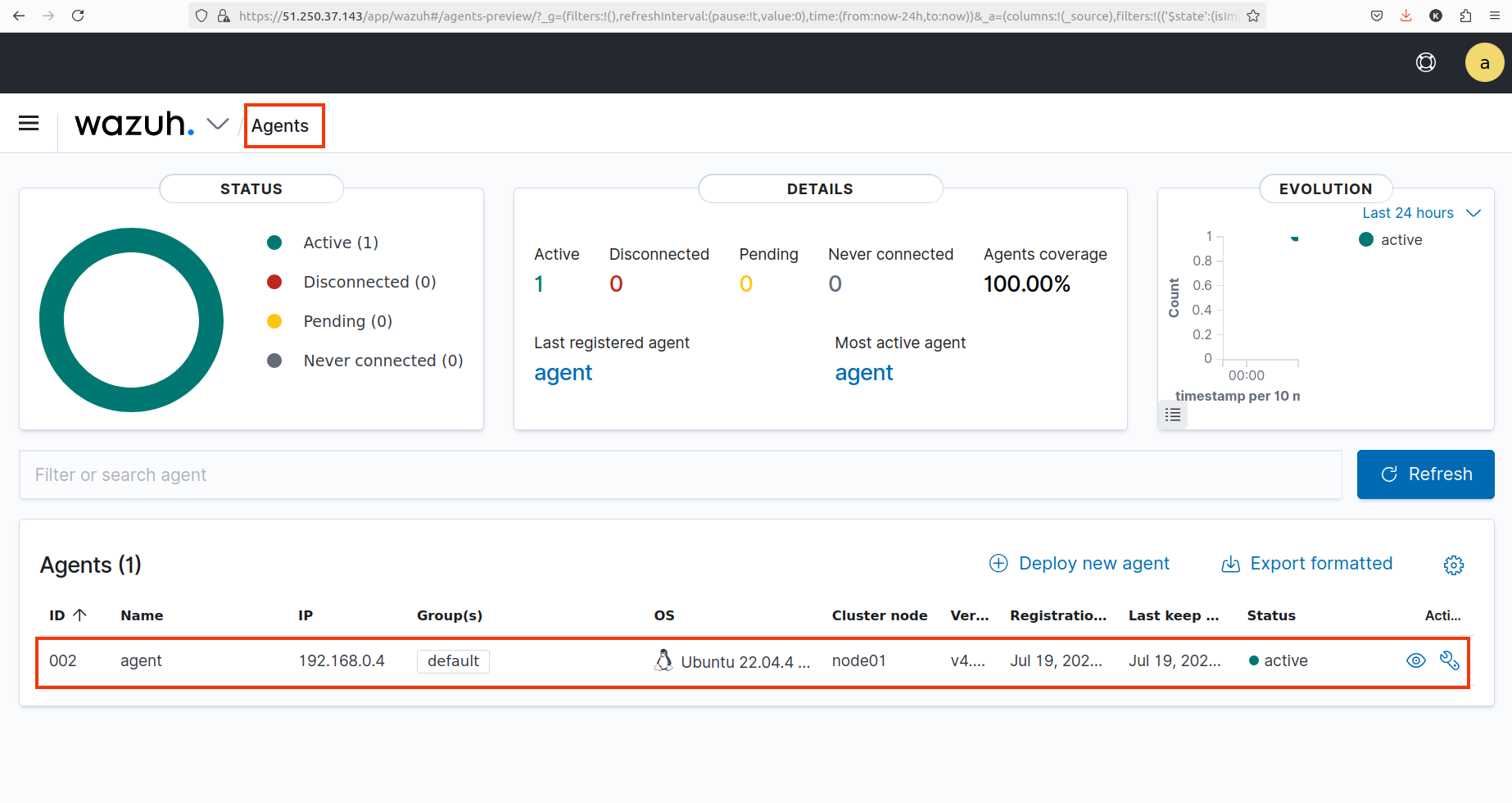This screenshot has width=1512, height=803.
Task: Deploy a new agent
Action: [1080, 564]
